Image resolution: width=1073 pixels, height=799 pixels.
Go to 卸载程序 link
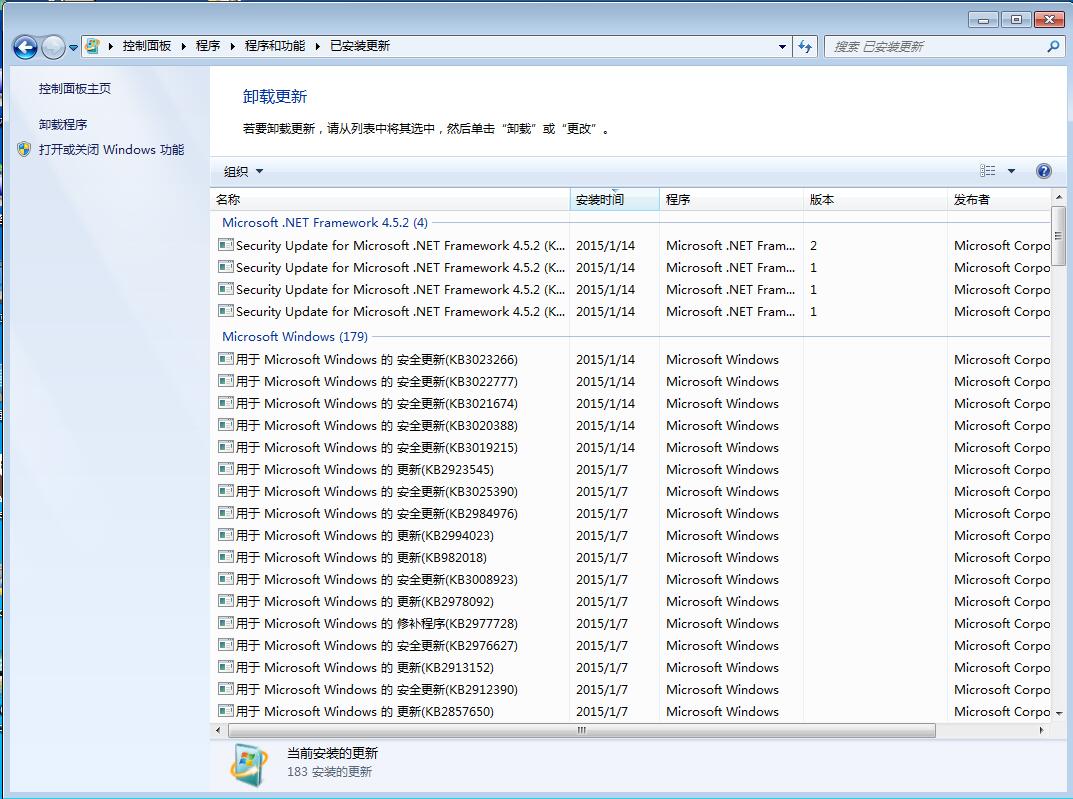[x=63, y=125]
